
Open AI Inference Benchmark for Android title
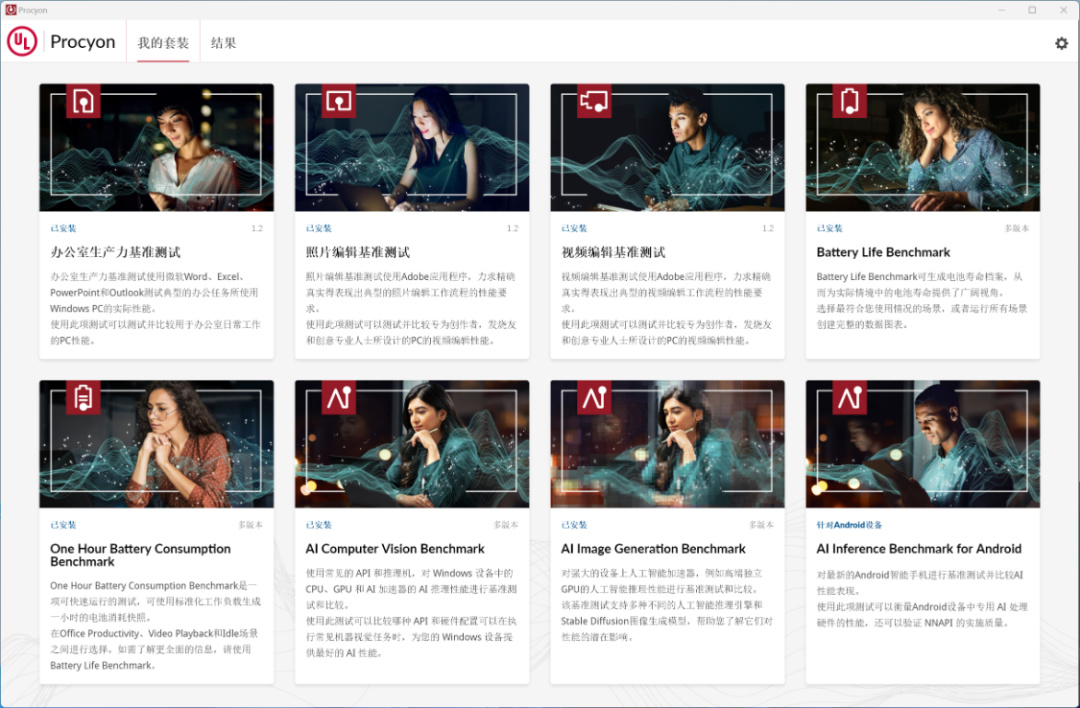[919, 549]
